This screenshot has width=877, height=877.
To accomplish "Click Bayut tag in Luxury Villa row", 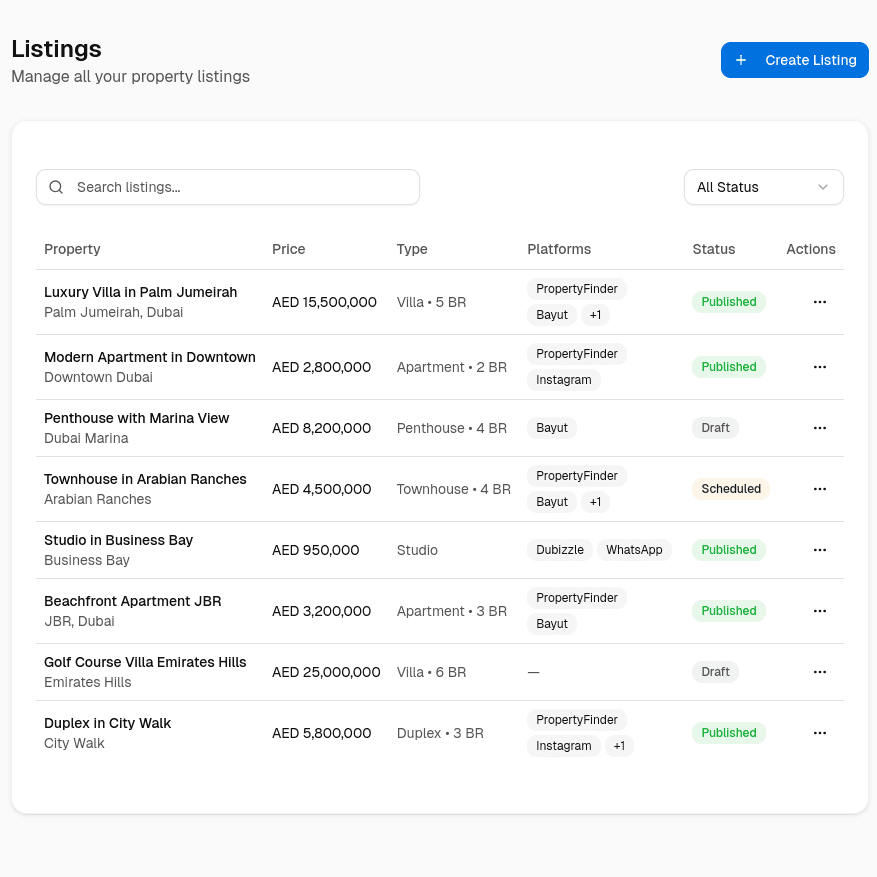I will pyautogui.click(x=551, y=315).
